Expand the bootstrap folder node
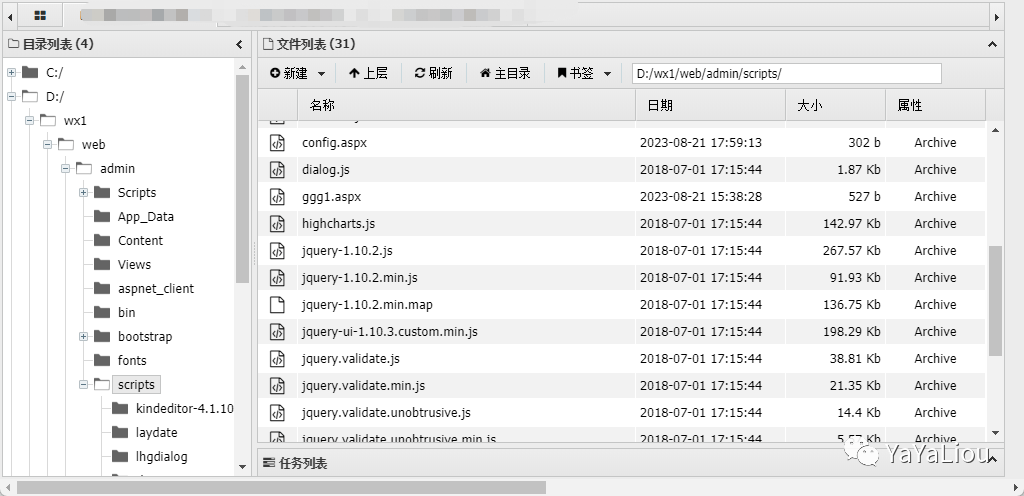 [x=84, y=337]
